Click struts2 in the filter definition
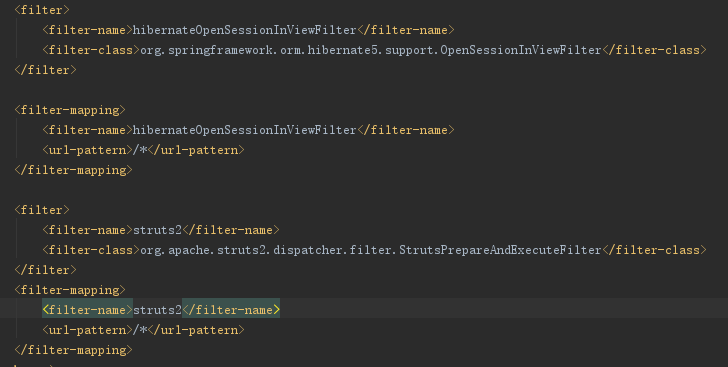Viewport: 728px width, 367px height. tap(157, 229)
